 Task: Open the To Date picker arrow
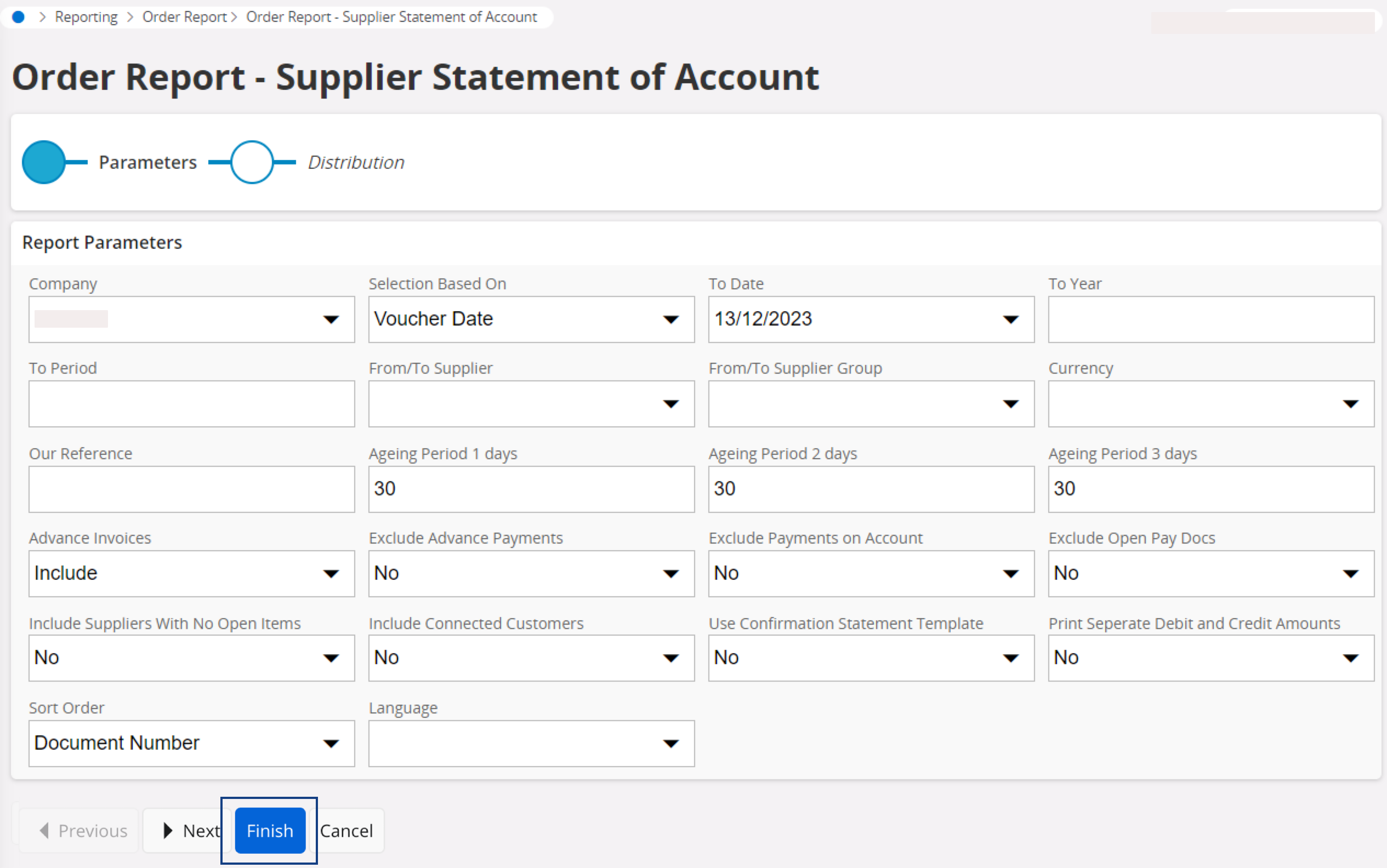1010,319
